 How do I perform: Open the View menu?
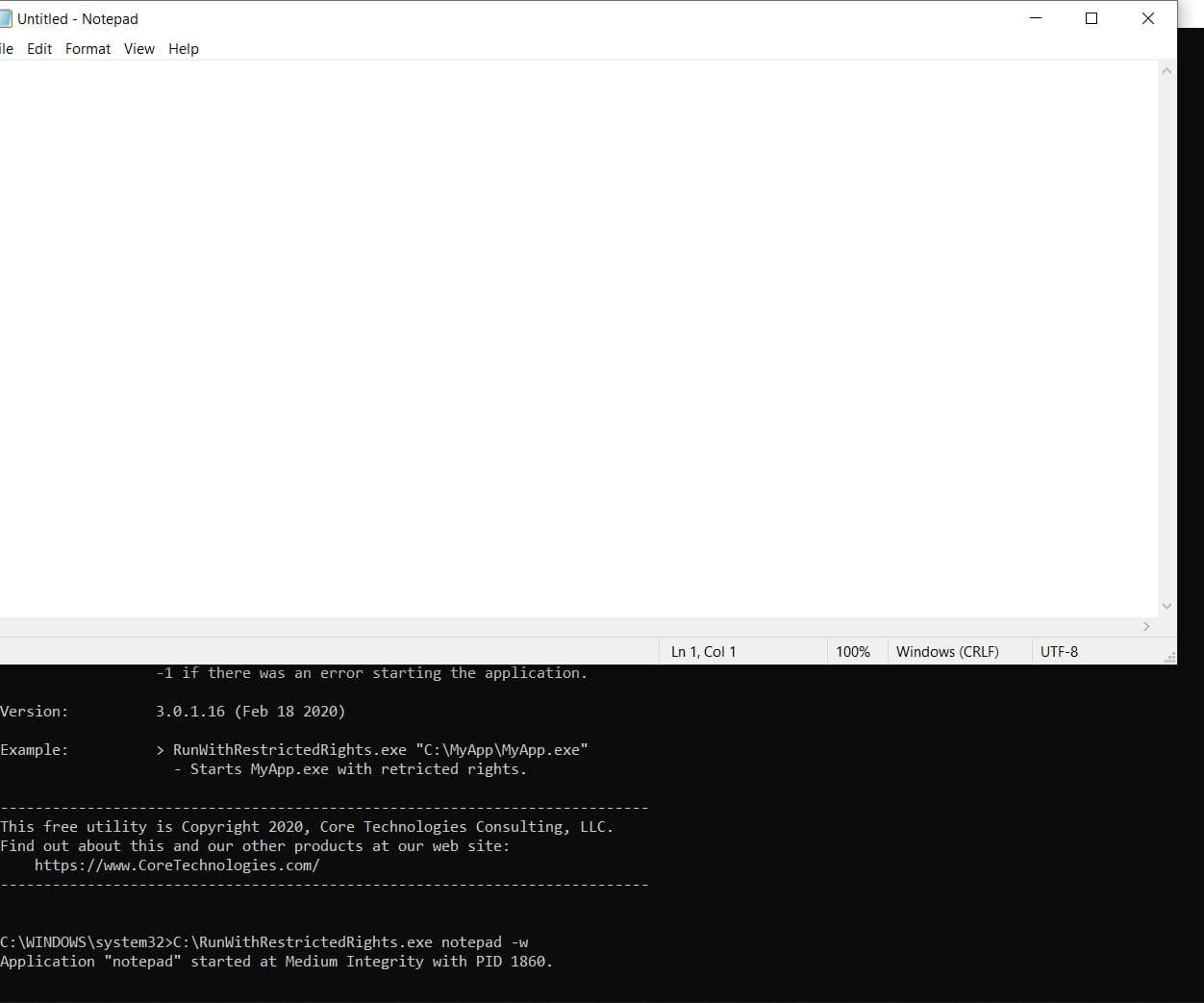[x=138, y=48]
